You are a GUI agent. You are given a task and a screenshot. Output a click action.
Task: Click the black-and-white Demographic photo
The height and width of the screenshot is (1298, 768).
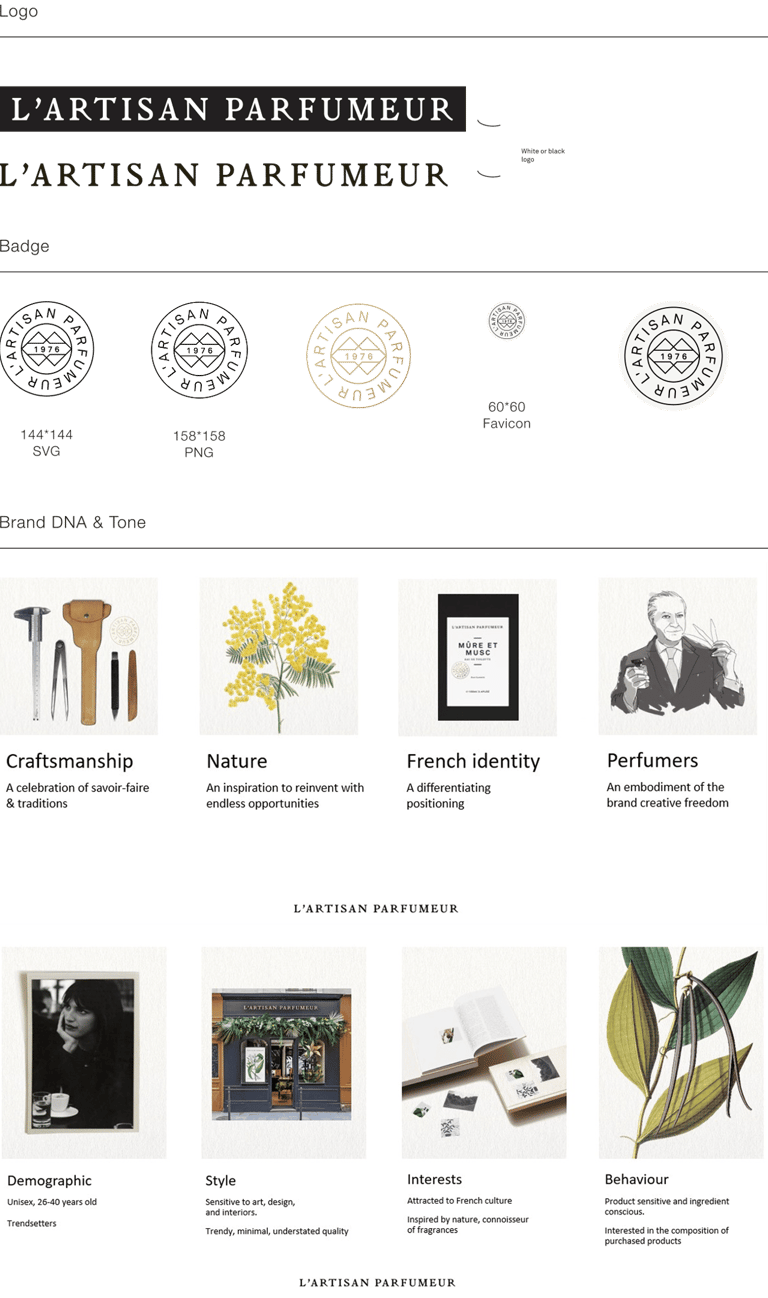tap(84, 1053)
